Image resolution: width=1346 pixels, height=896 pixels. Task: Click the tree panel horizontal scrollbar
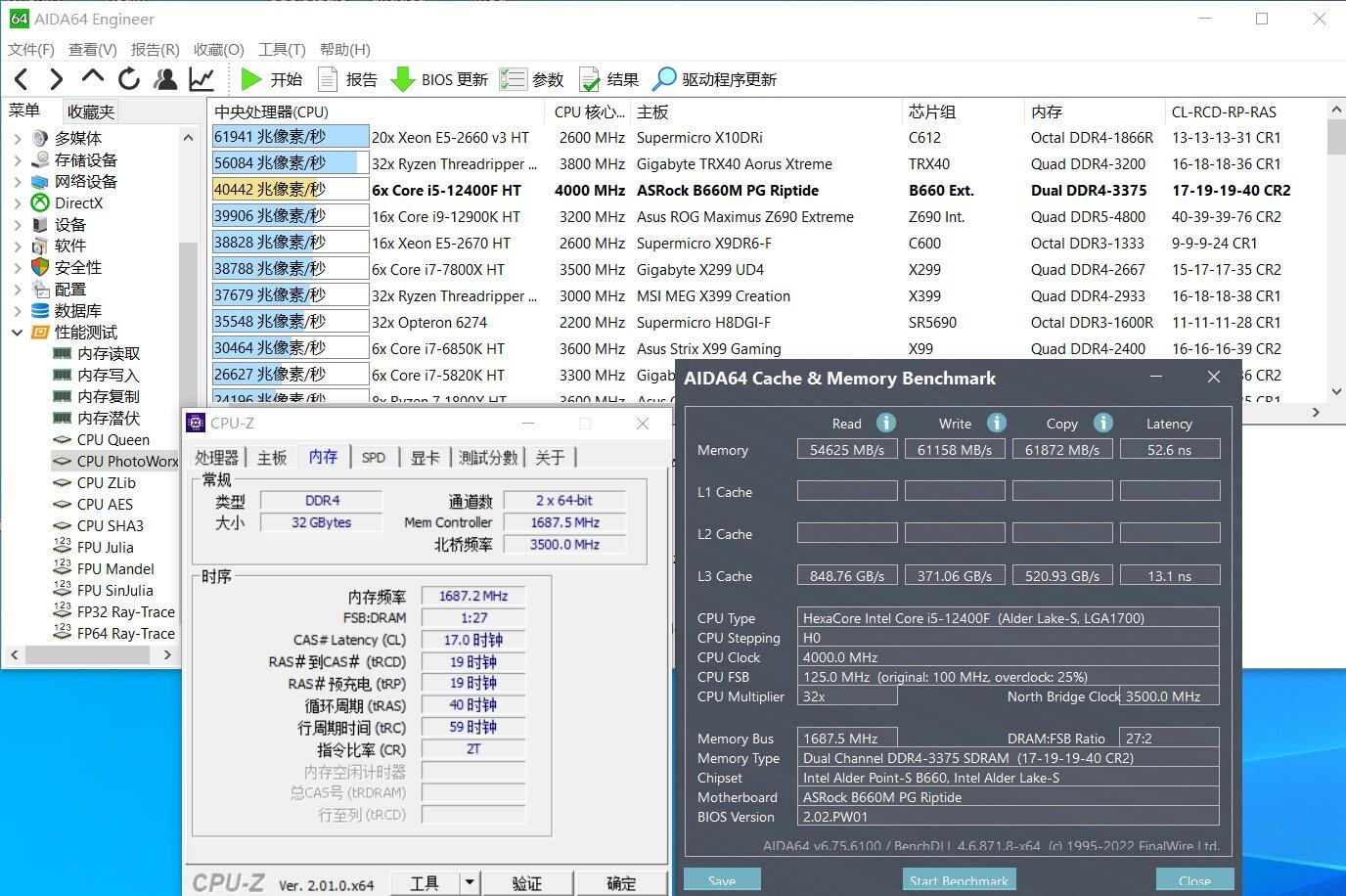tap(92, 654)
